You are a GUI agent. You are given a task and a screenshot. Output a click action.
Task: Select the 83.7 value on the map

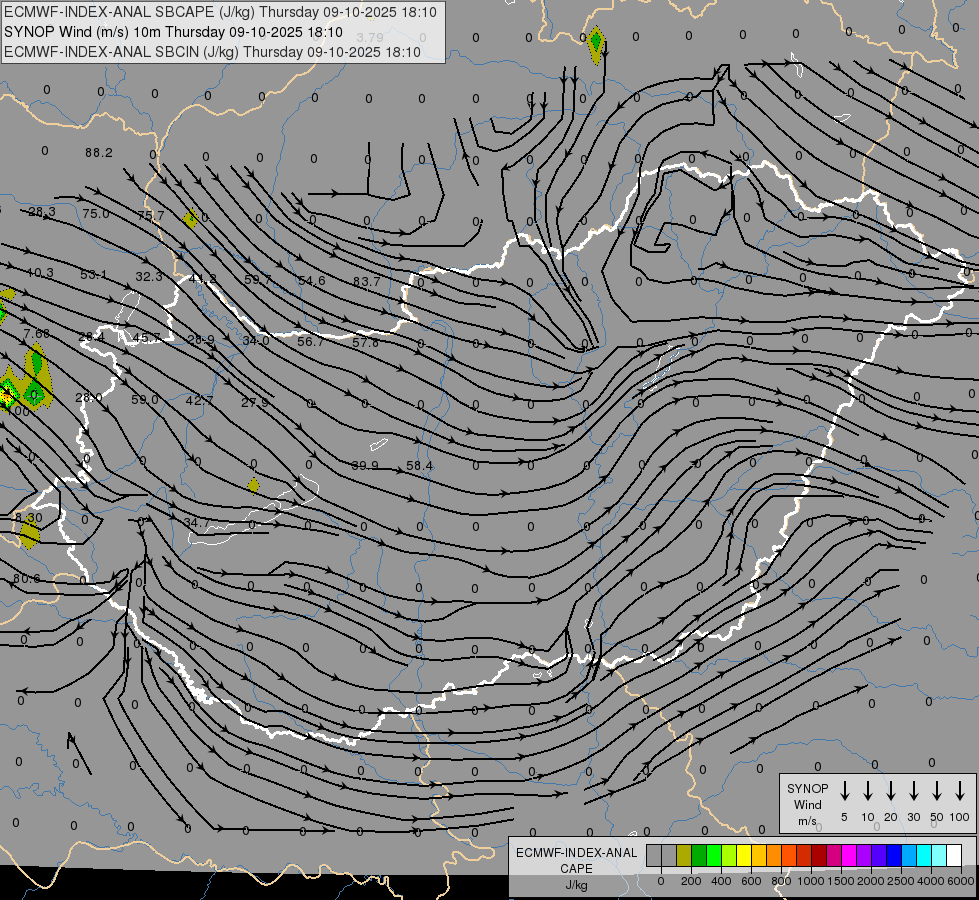[366, 282]
